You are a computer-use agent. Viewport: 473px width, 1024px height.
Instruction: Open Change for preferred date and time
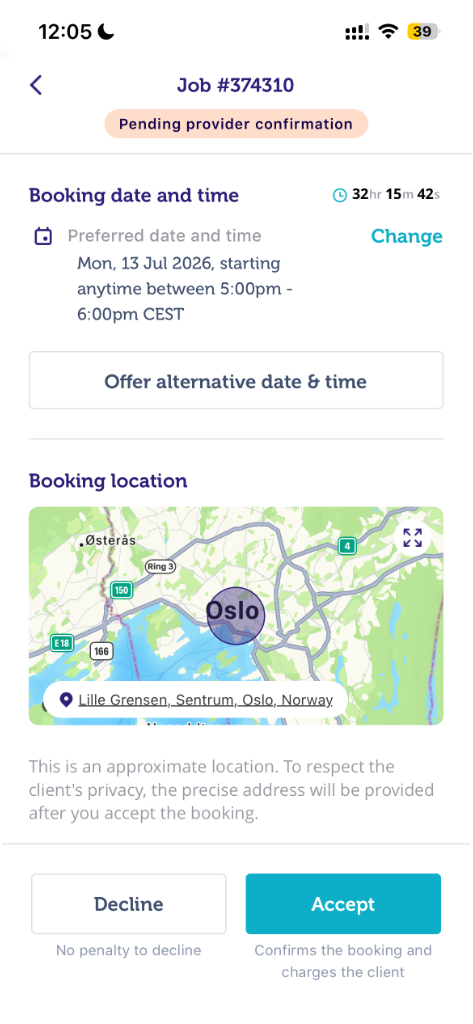coord(406,236)
